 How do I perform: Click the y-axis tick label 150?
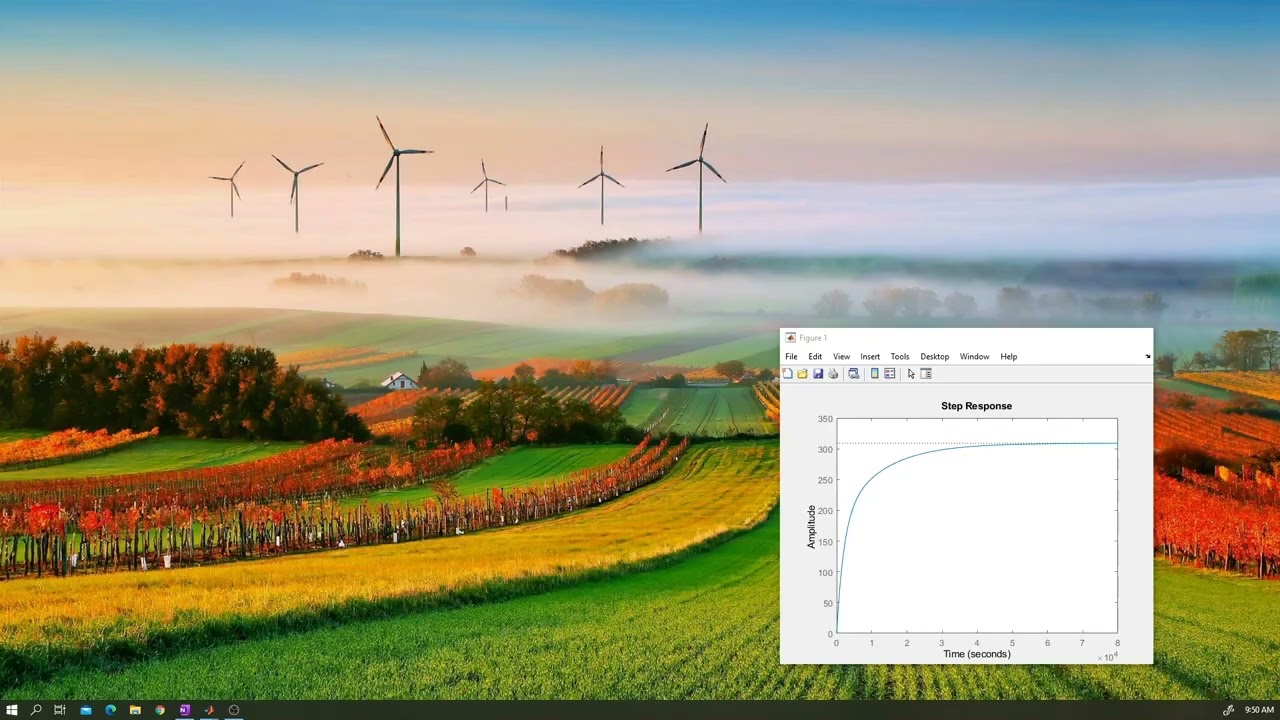point(825,542)
